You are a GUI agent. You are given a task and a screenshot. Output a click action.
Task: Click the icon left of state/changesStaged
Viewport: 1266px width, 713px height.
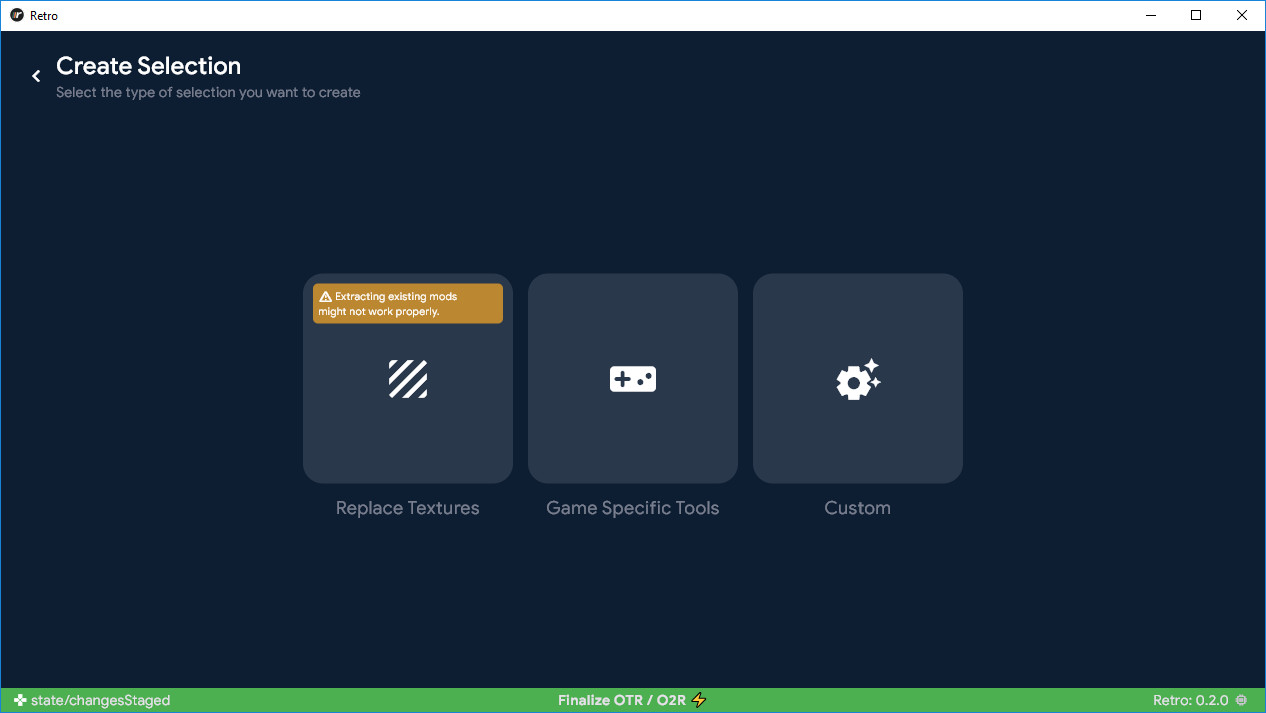(x=20, y=700)
